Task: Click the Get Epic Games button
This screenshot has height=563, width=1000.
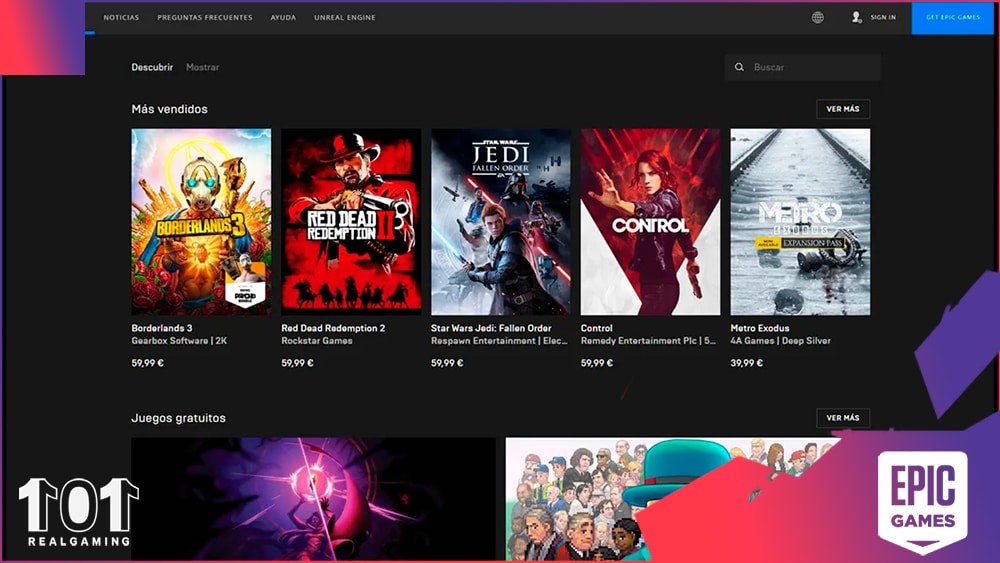Action: 953,17
